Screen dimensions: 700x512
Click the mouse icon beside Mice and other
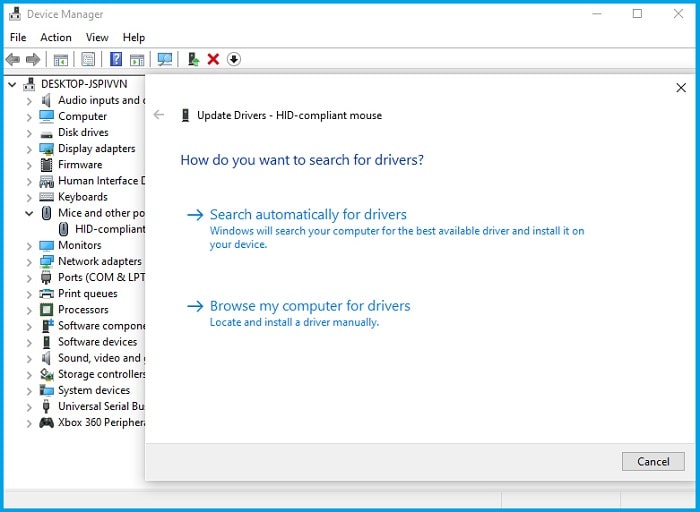(x=46, y=213)
